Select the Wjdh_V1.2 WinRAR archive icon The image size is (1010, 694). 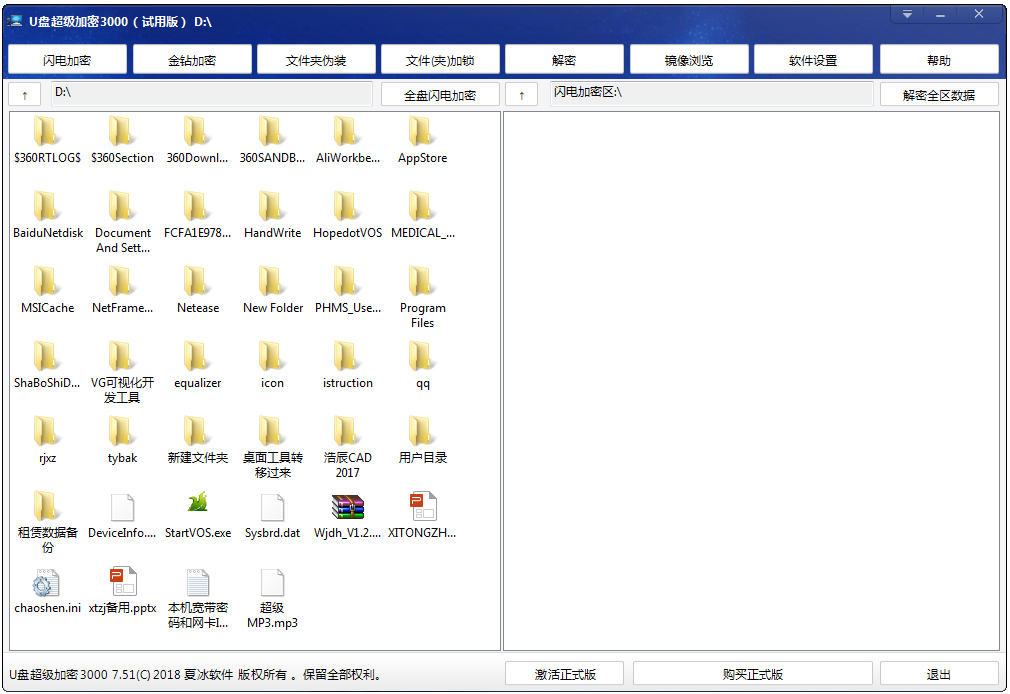[x=347, y=507]
